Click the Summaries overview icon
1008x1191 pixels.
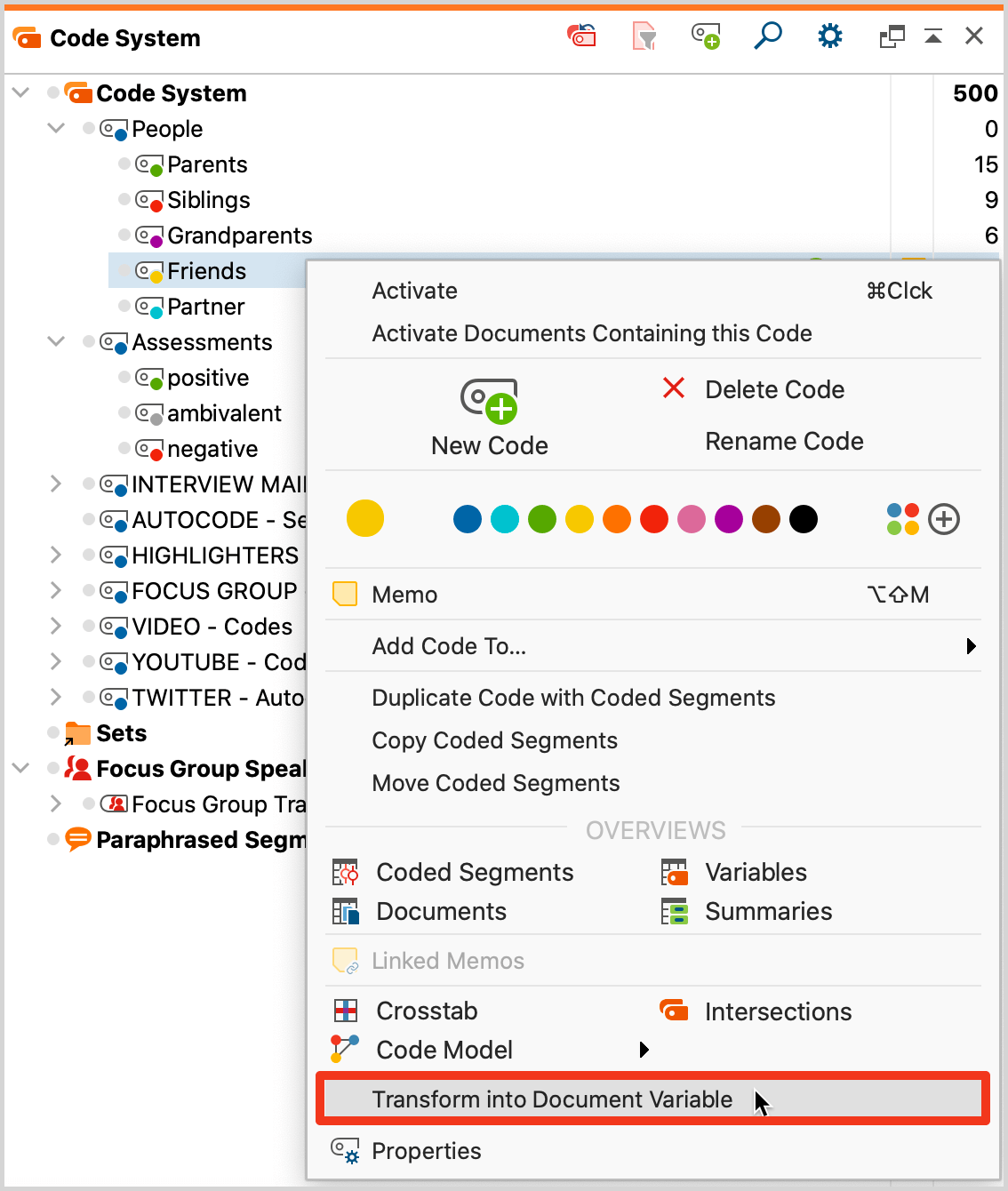[675, 912]
